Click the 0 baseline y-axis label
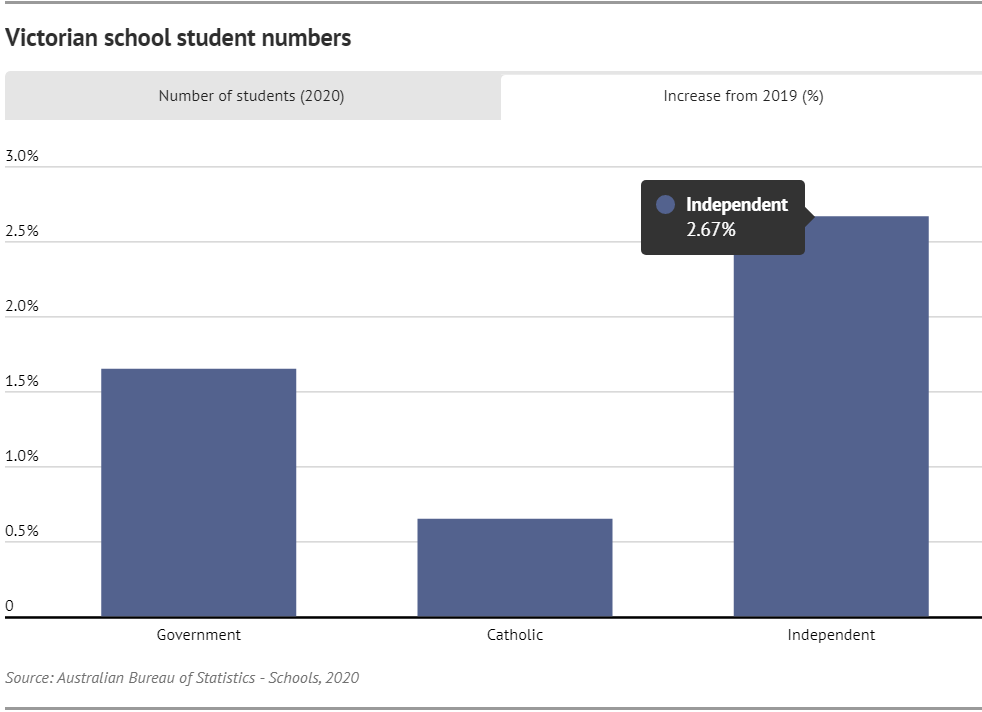Screen dimensions: 982x712 click(x=10, y=605)
